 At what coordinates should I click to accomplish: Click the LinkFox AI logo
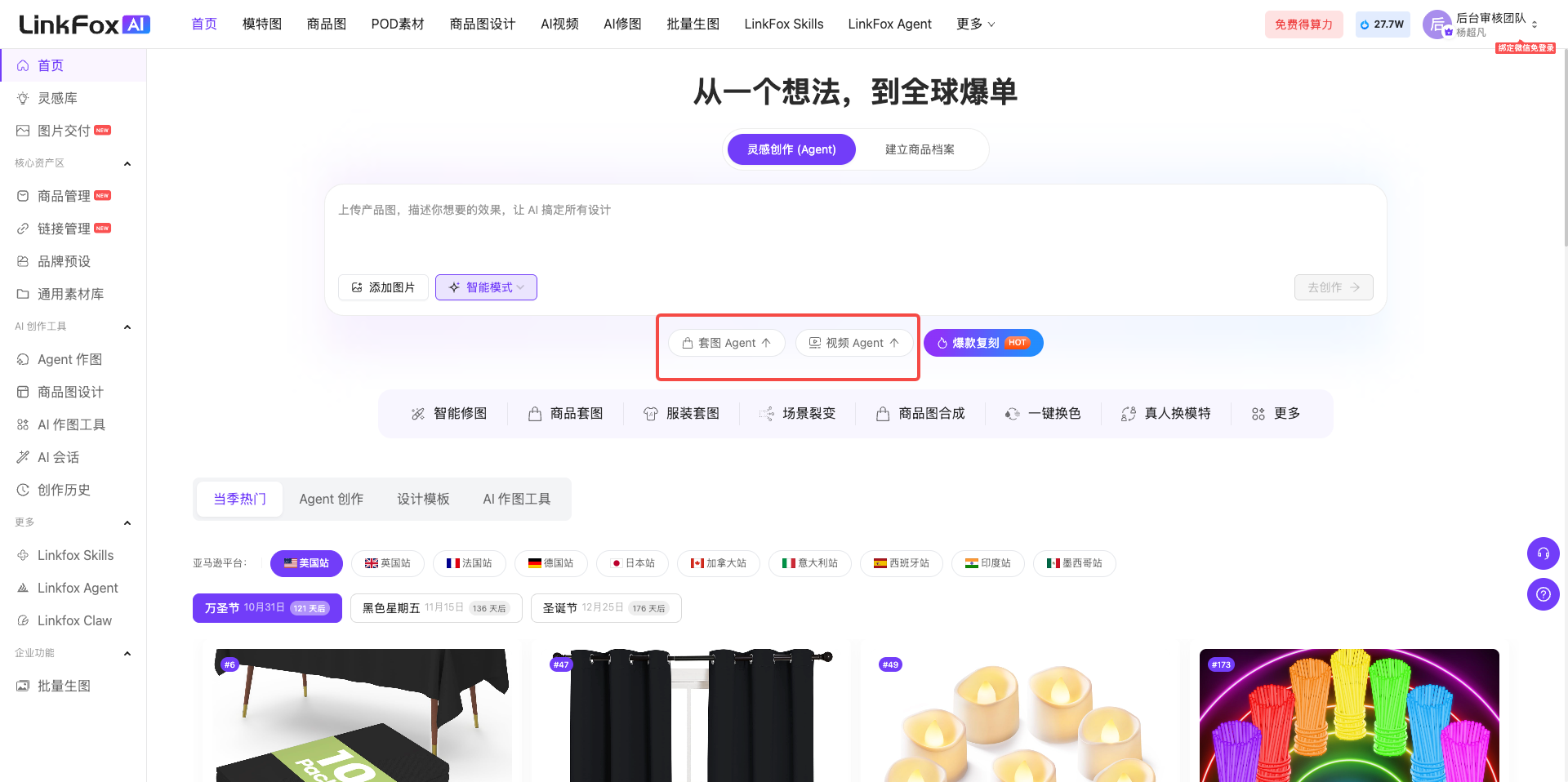point(85,24)
